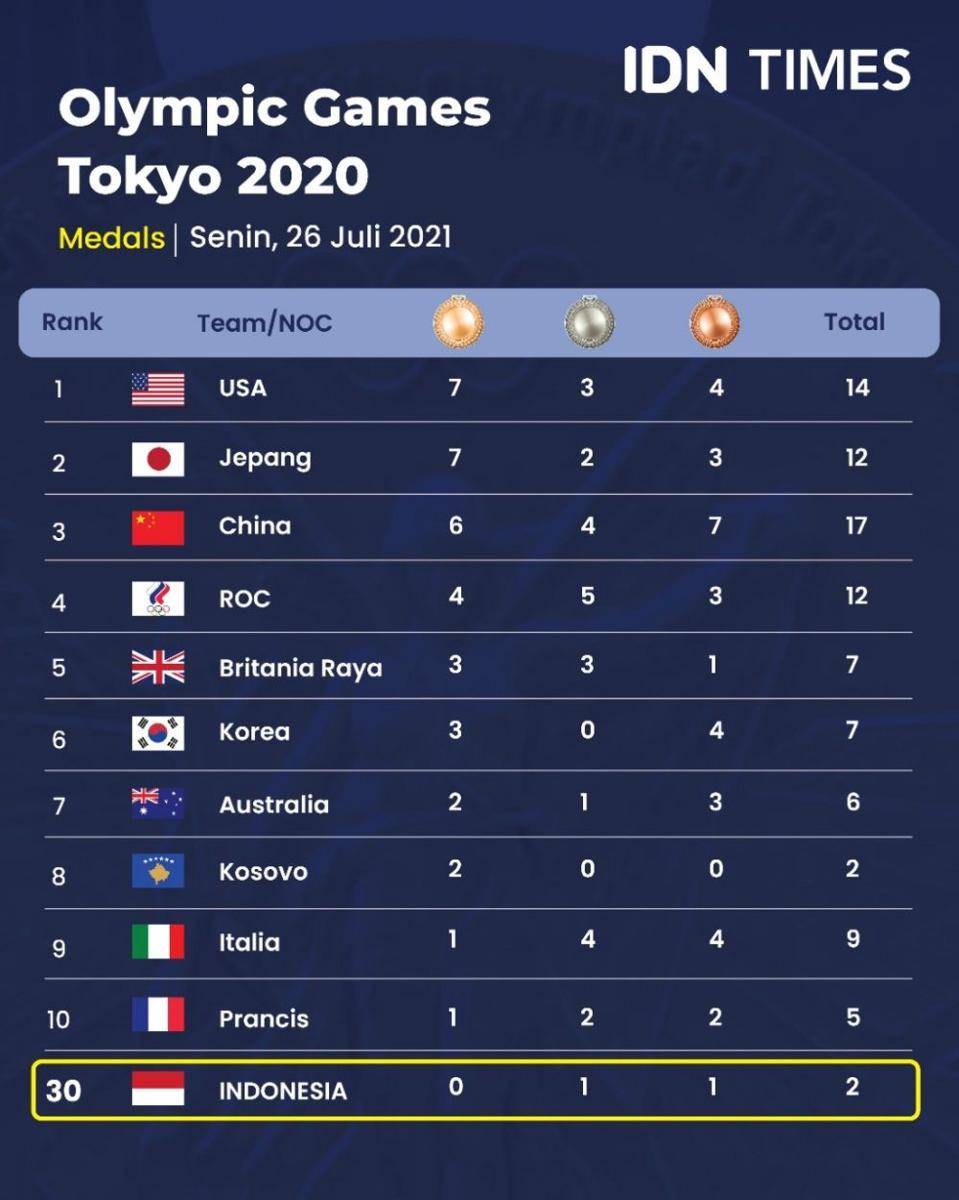Click the Prancis team name

(x=264, y=1019)
